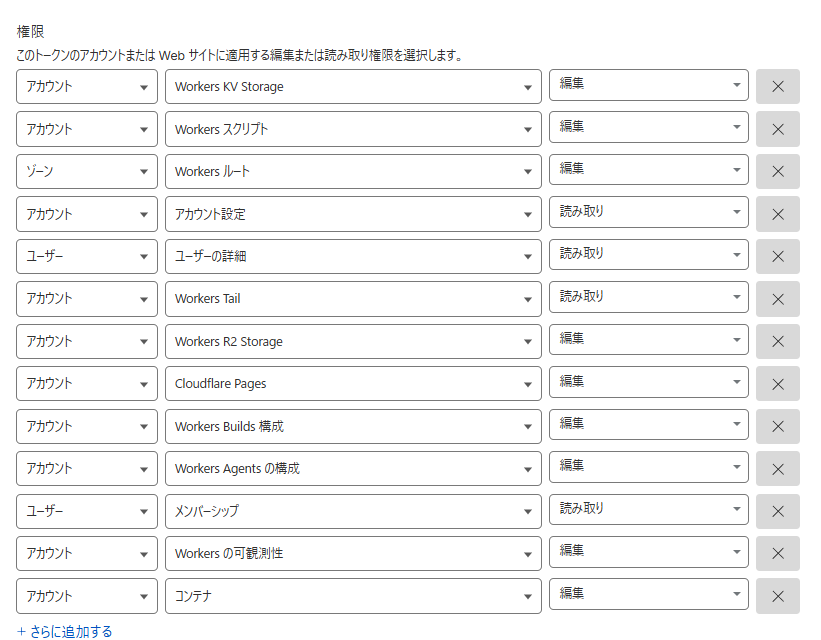Remove the Workers KV Storage permission row
The width and height of the screenshot is (821, 640).
777,85
